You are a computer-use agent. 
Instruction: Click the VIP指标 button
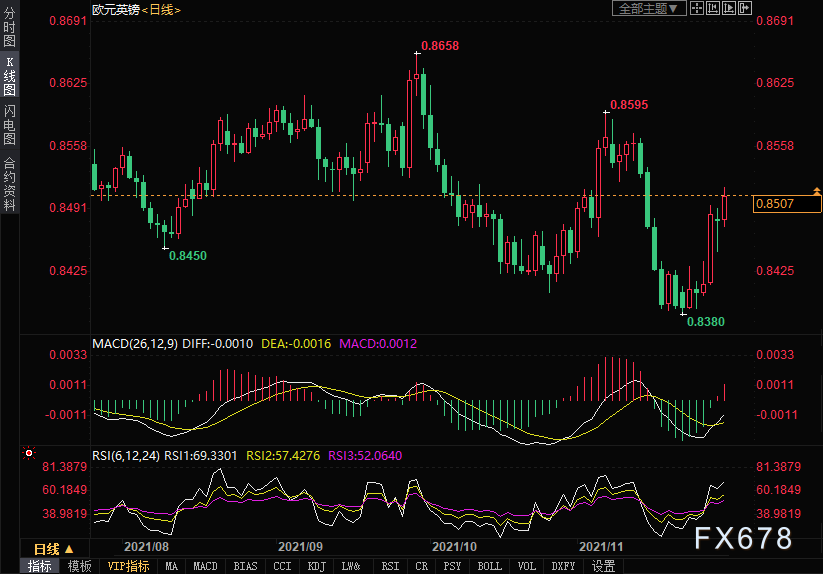click(x=128, y=566)
